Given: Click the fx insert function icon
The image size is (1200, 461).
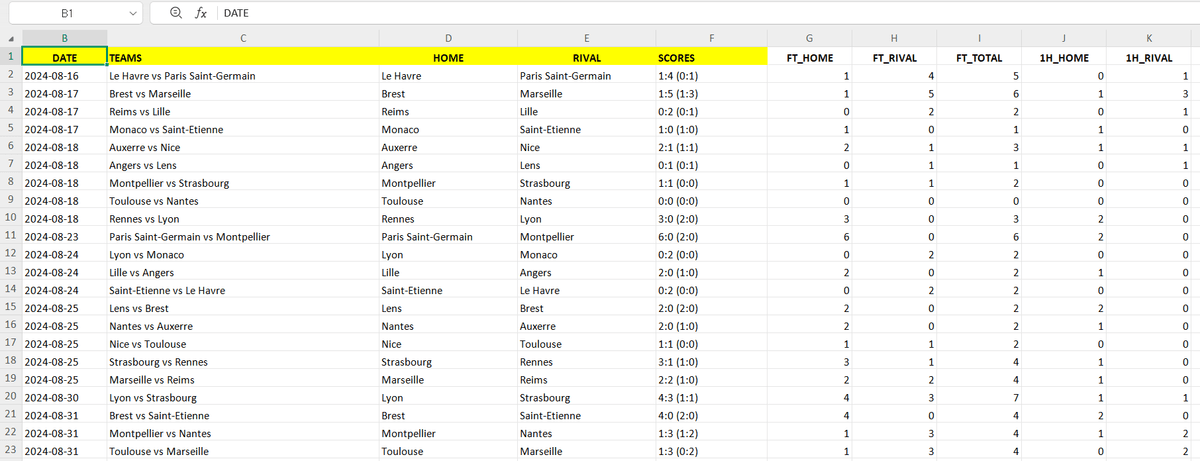Looking at the screenshot, I should click(202, 14).
